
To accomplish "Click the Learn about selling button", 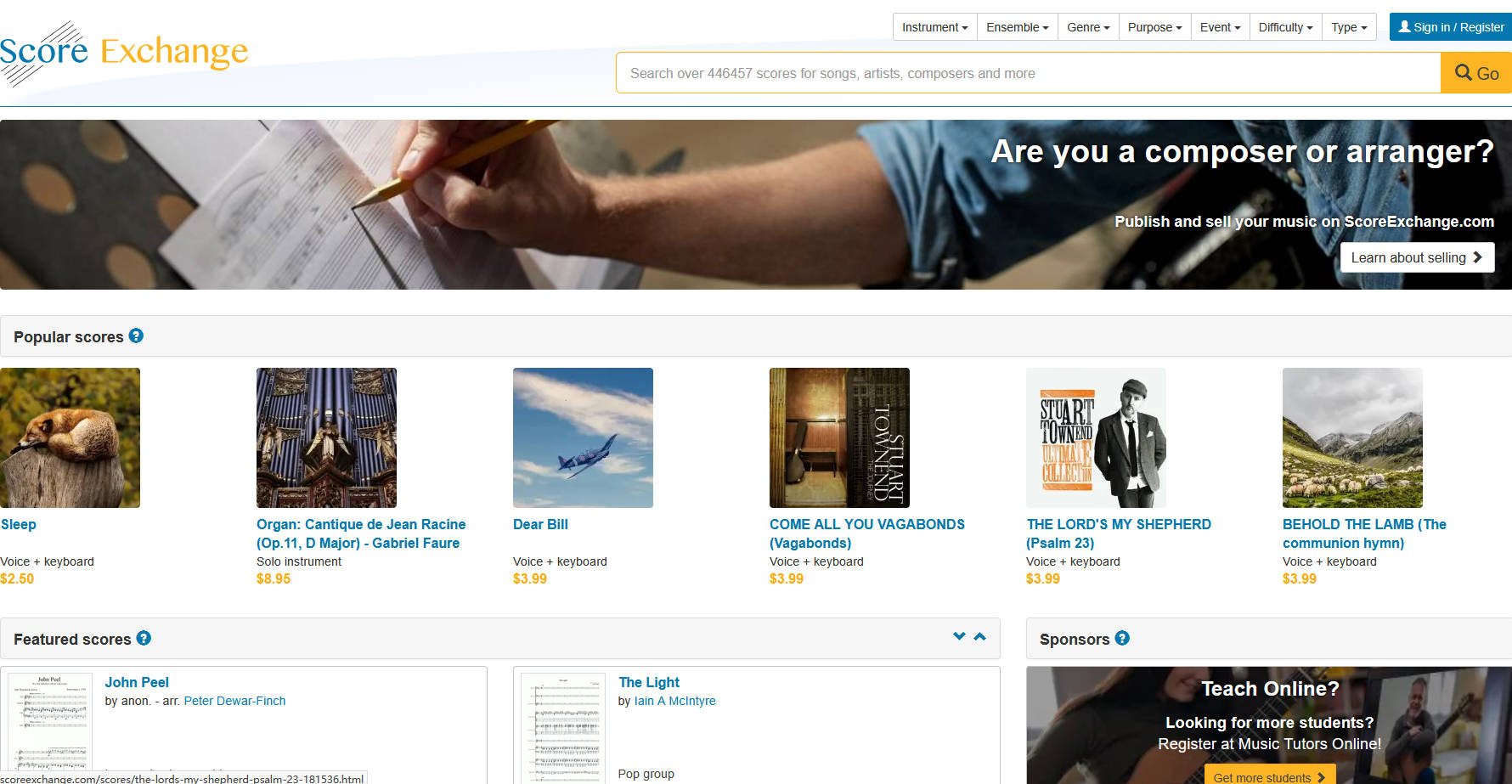I will point(1416,257).
